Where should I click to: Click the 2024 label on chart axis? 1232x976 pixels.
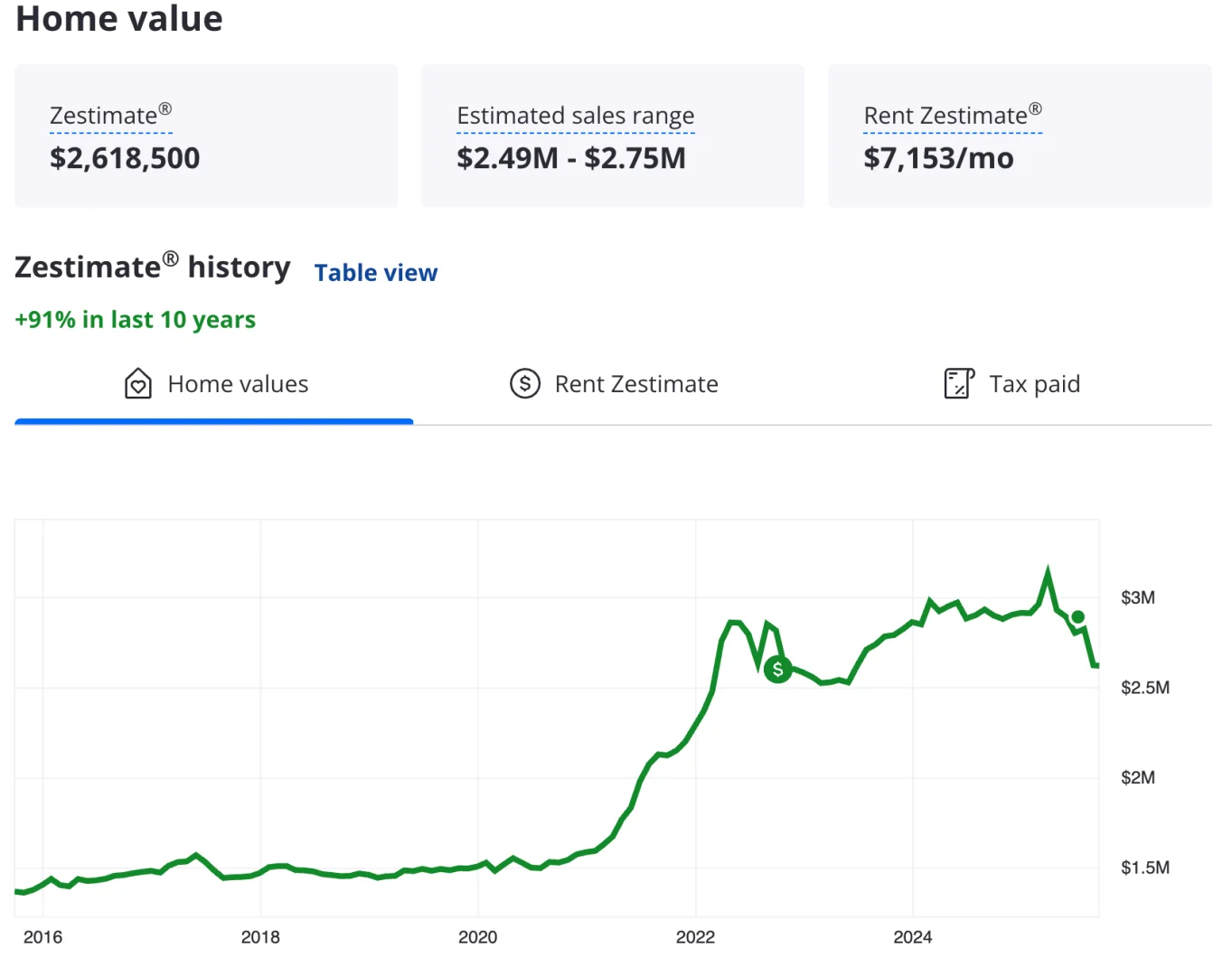[912, 937]
